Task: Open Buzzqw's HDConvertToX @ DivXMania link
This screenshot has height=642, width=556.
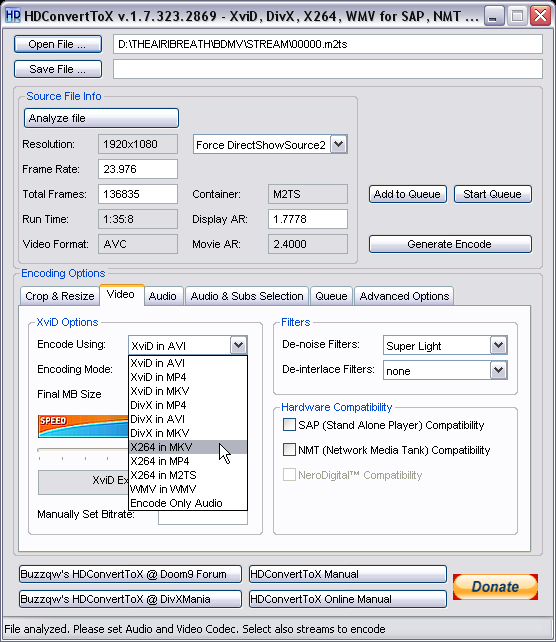Action: (130, 599)
